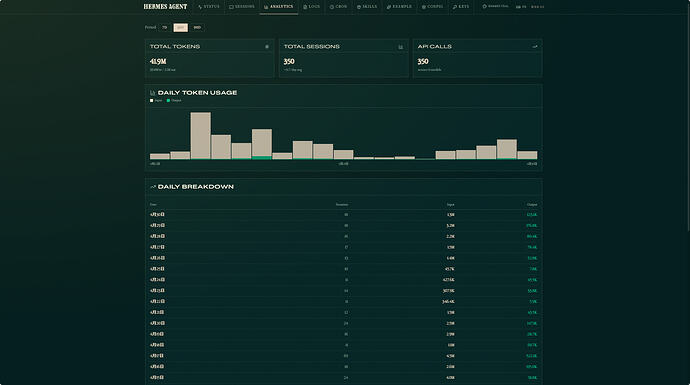Click the 4月28日 row date

coord(157,236)
